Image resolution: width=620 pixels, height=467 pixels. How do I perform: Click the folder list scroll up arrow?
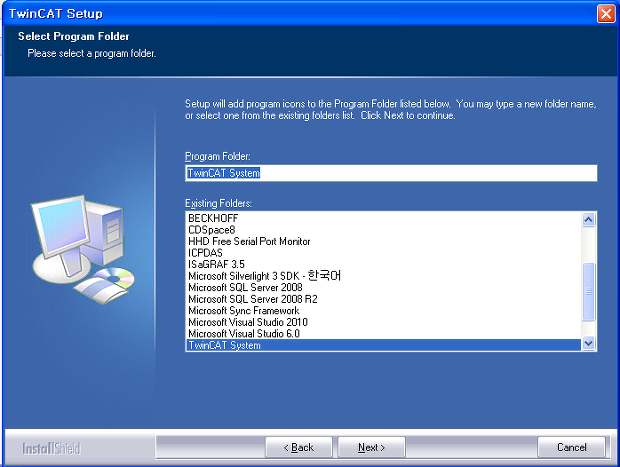[x=588, y=219]
